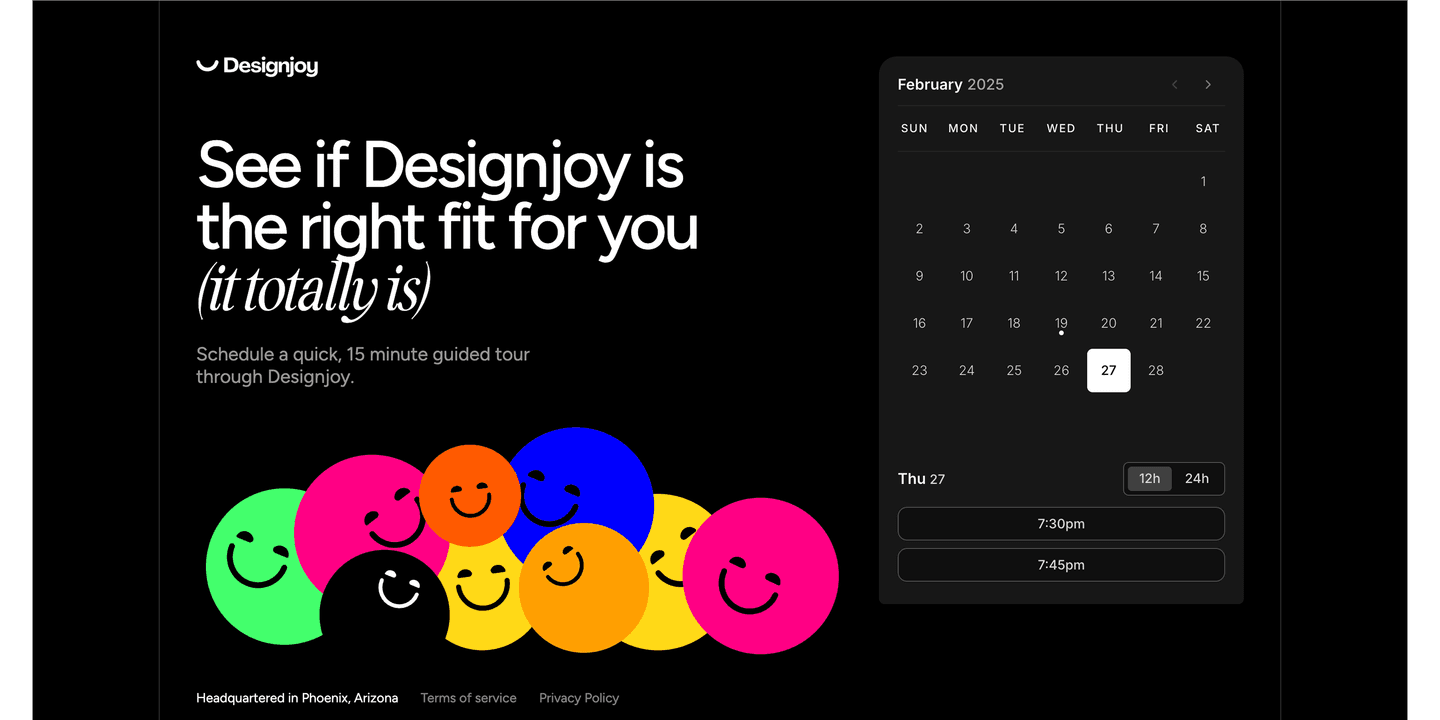Click the SAT column header
1440x720 pixels.
tap(1208, 129)
